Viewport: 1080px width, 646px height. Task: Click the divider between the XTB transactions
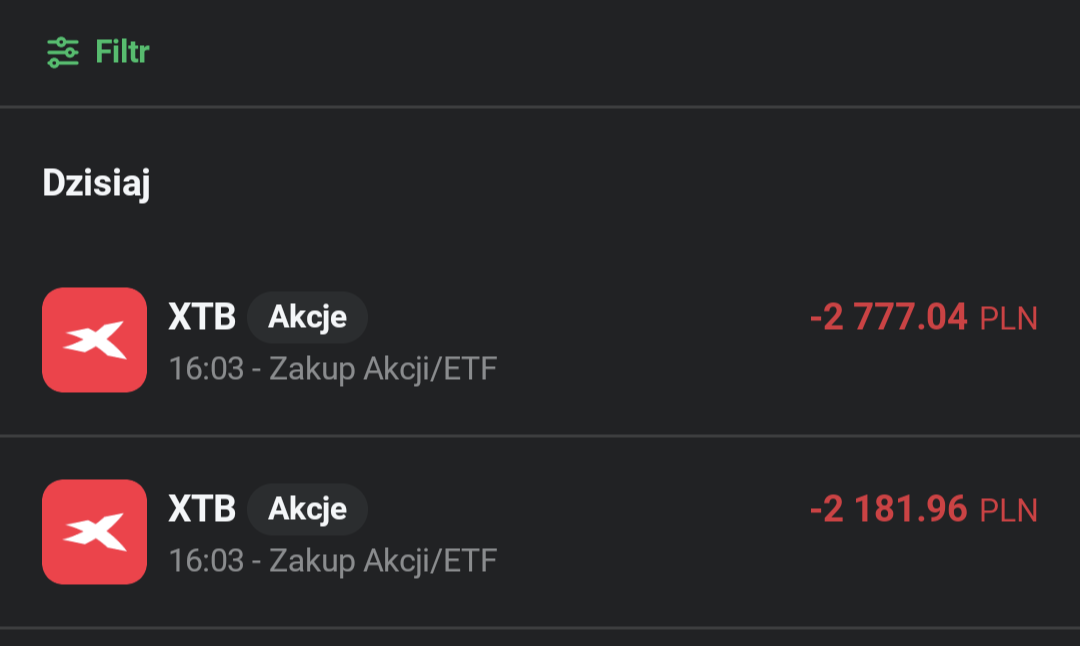[540, 436]
